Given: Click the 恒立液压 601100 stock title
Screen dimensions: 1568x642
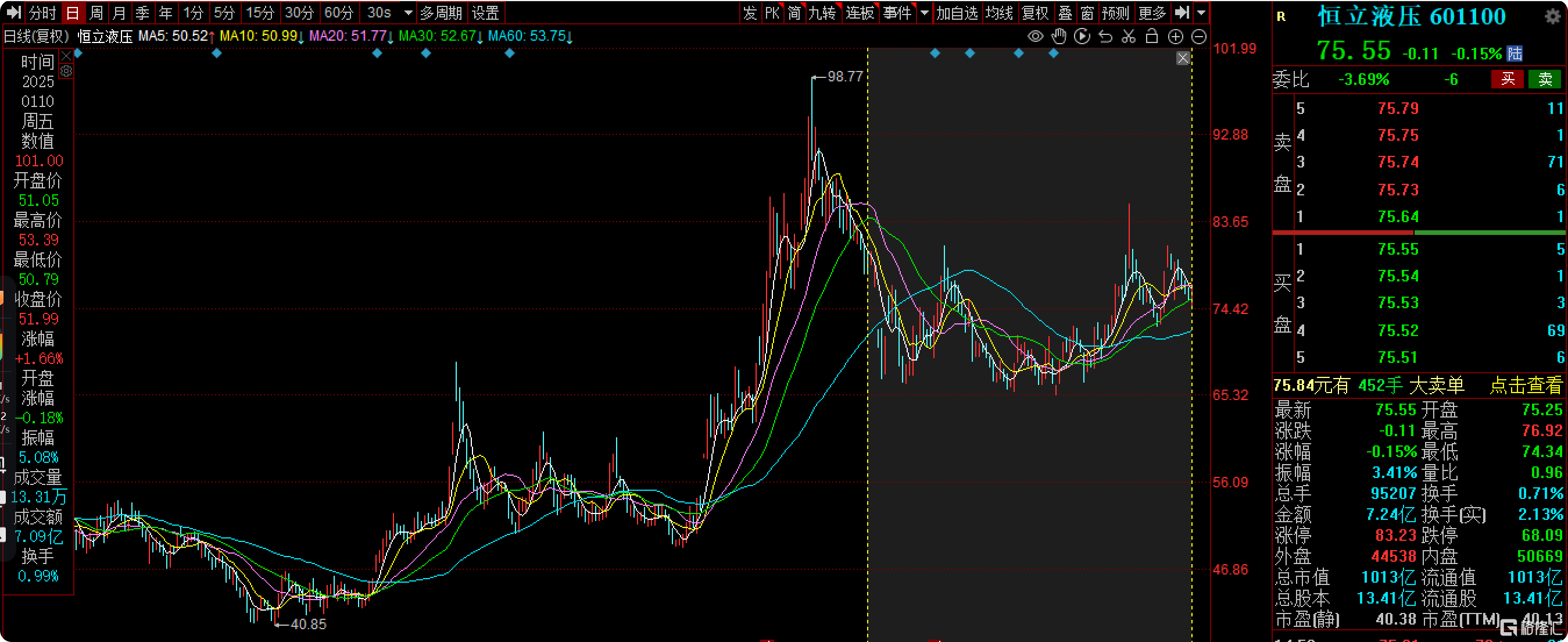Looking at the screenshot, I should [x=1412, y=16].
